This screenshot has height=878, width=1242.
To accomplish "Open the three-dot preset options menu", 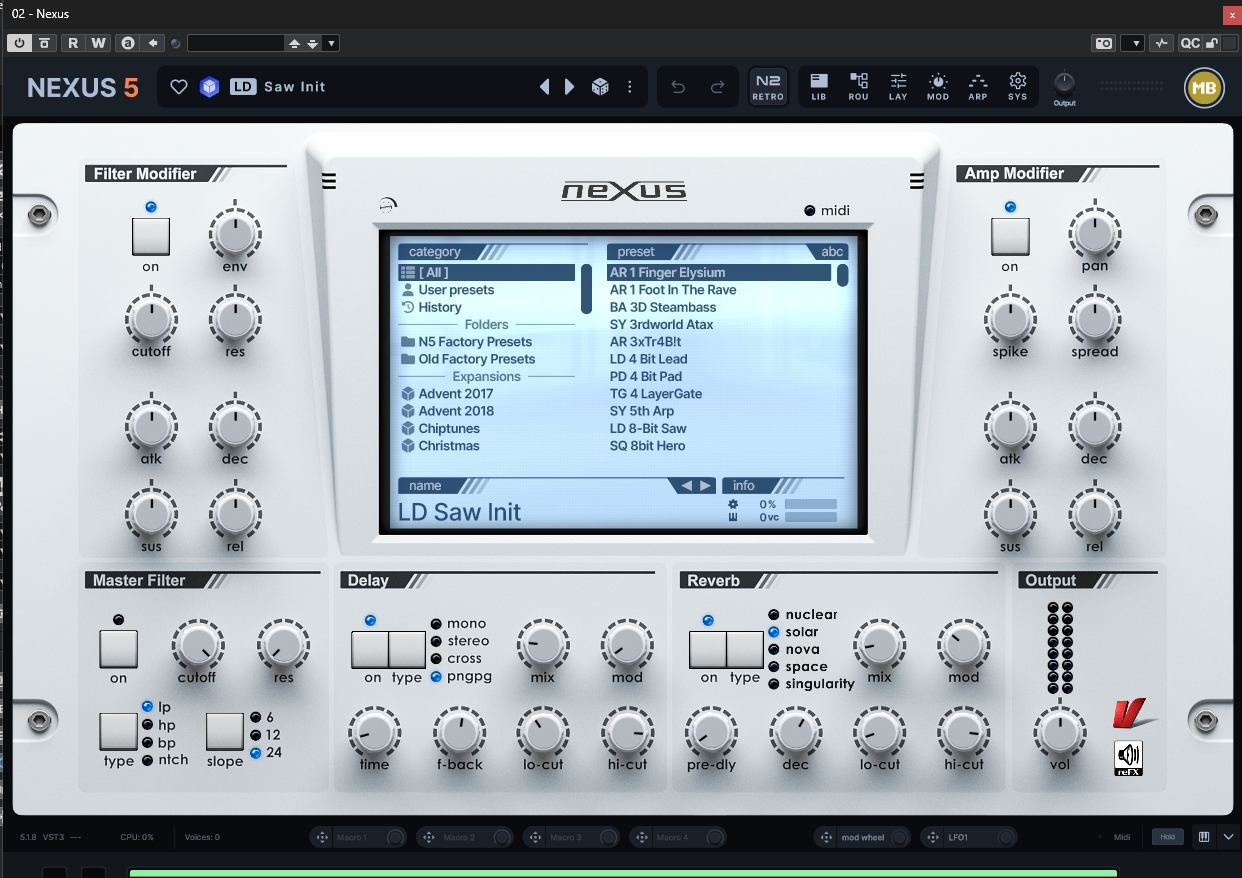I will tap(630, 87).
